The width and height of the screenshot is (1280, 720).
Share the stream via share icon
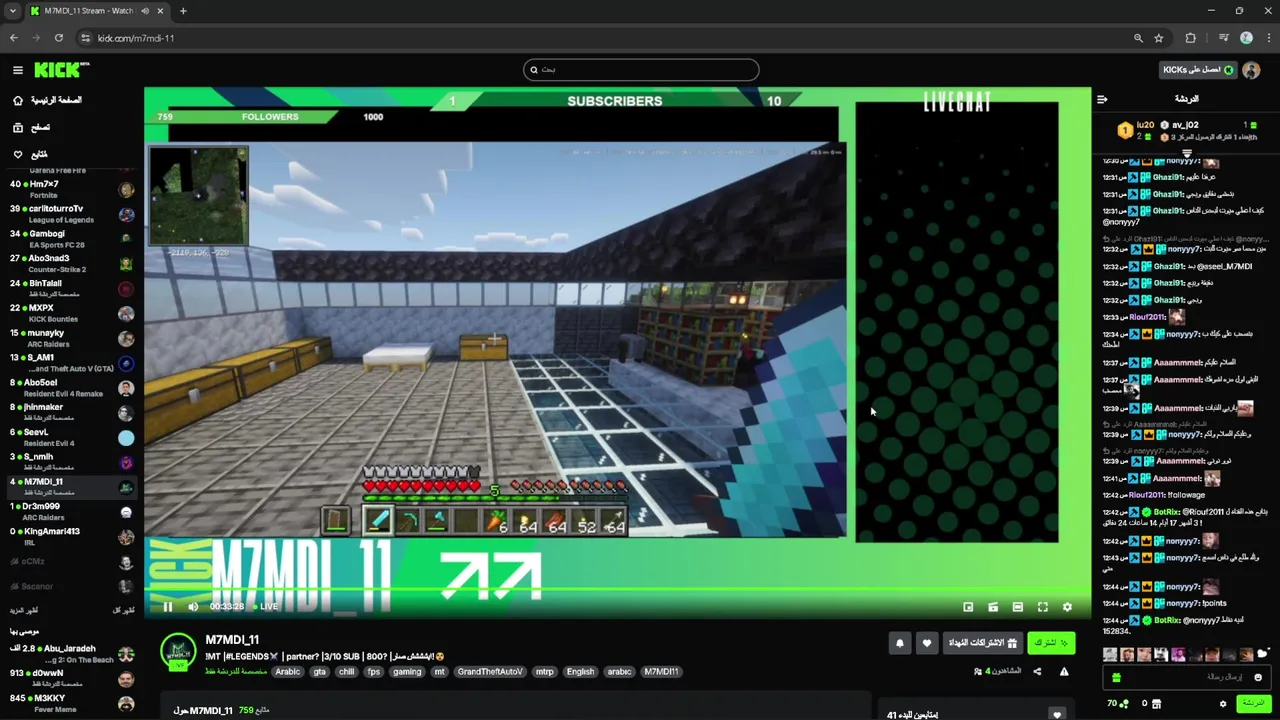[1037, 671]
